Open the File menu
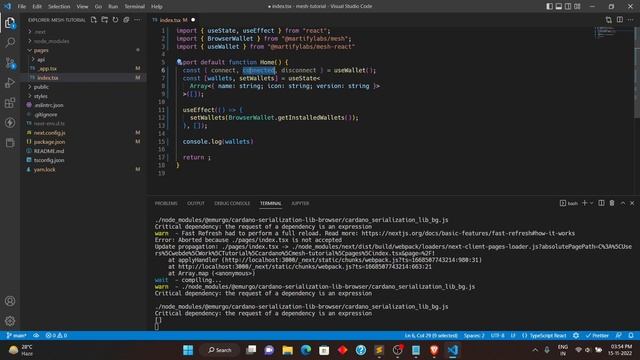The image size is (640, 360). [22, 7]
